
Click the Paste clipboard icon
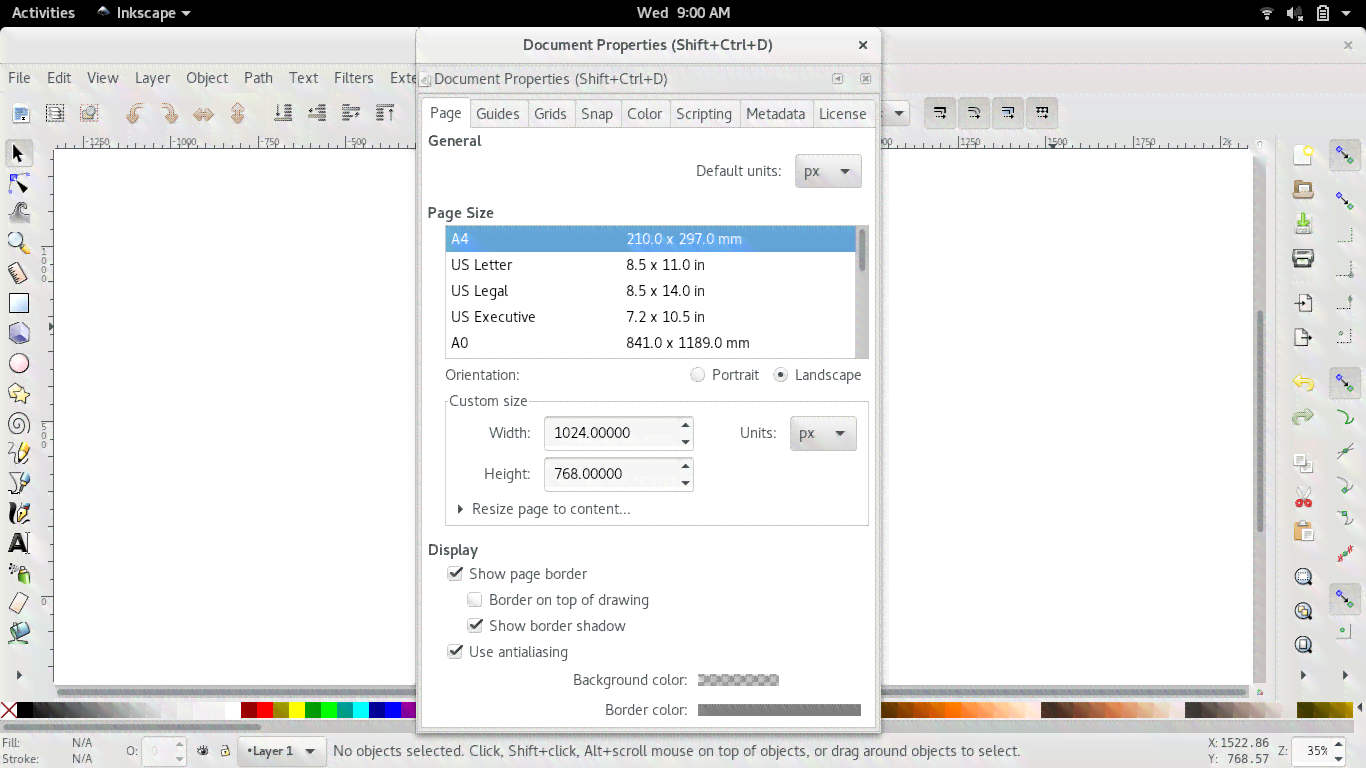coord(1303,531)
